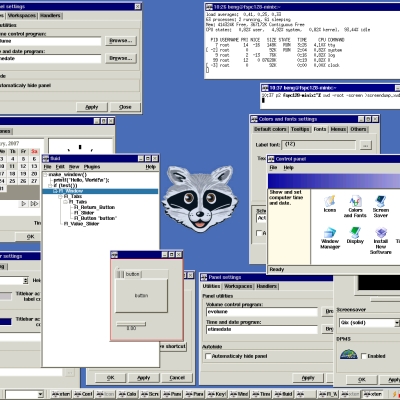Click the lower Panel settings title icon
This screenshot has height=400, width=400.
point(204,277)
